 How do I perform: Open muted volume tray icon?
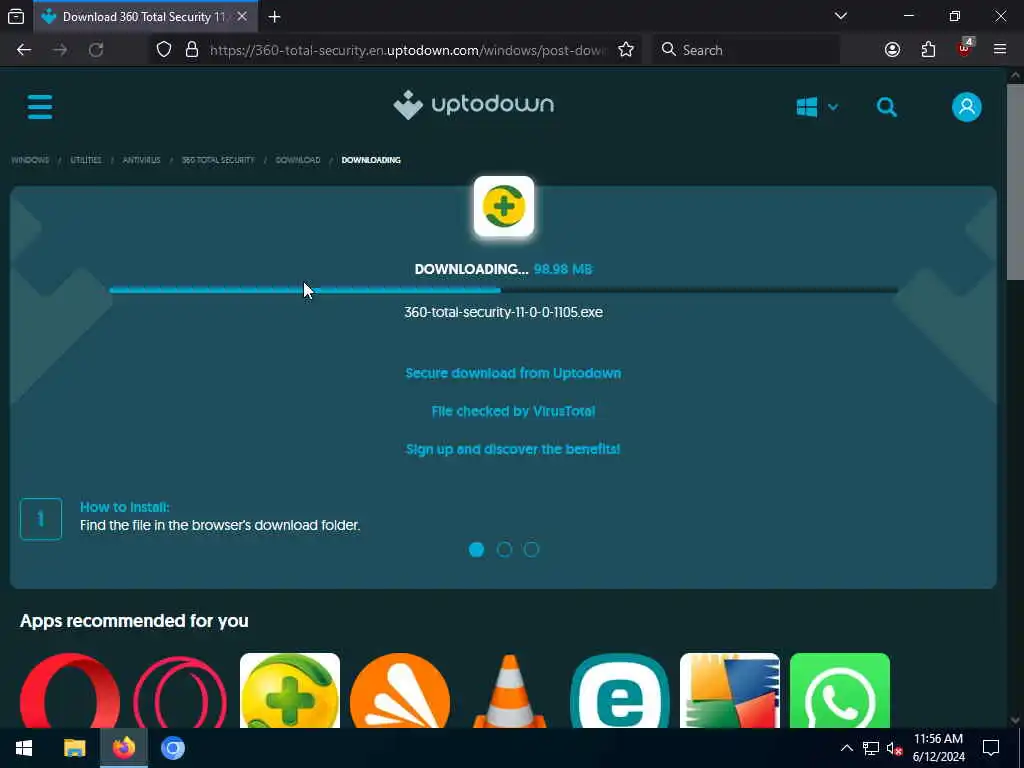895,748
